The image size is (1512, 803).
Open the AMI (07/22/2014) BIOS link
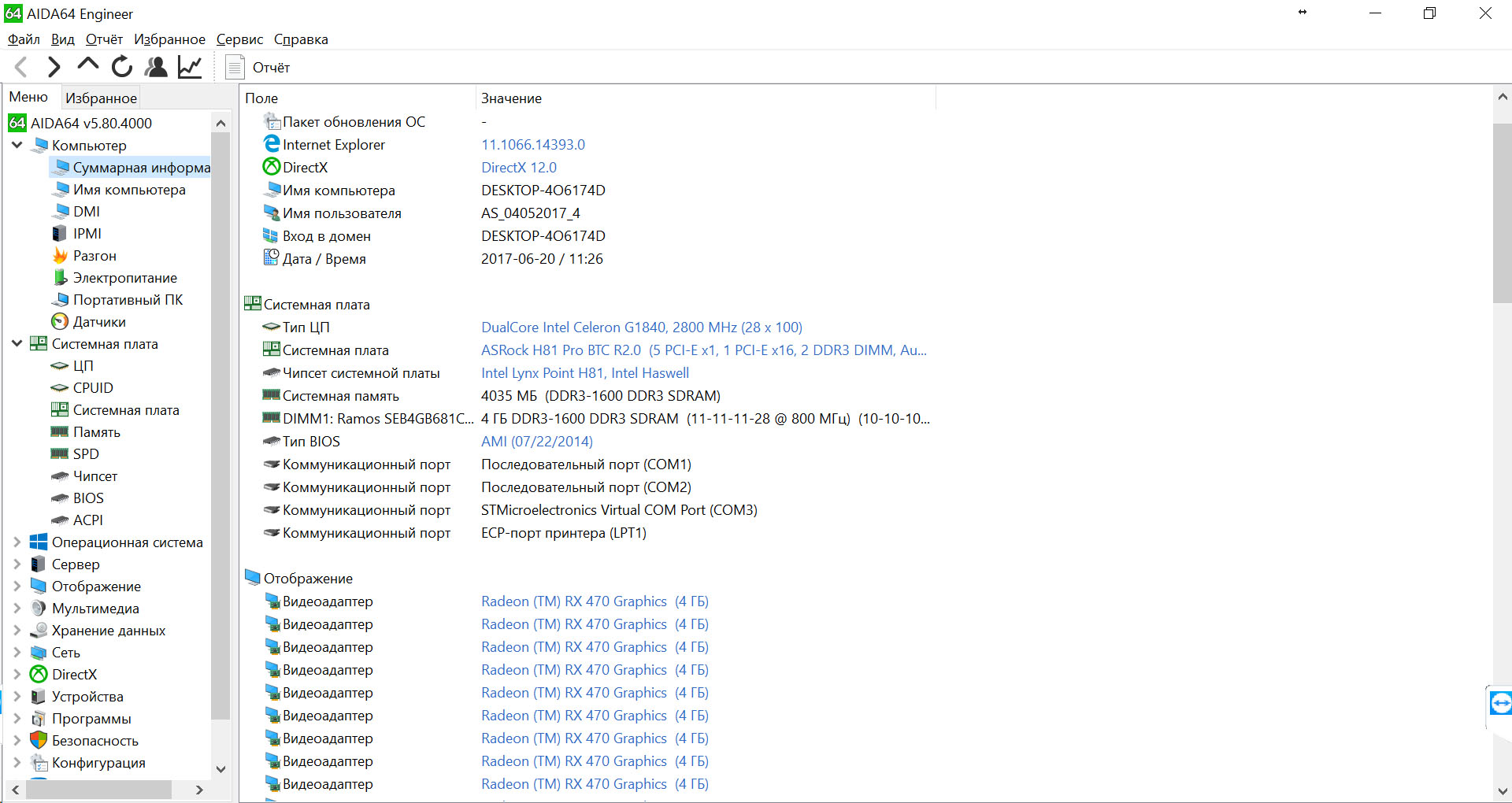click(x=537, y=442)
